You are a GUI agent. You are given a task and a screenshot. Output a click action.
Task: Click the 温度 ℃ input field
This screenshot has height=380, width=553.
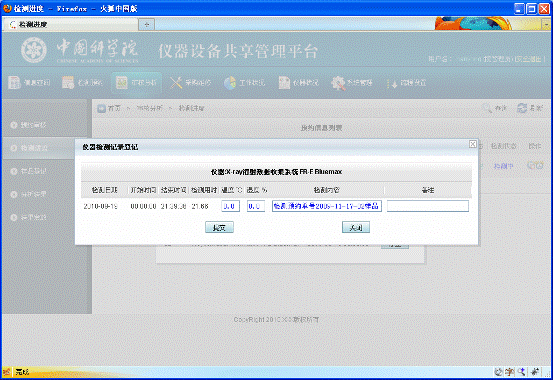[x=231, y=206]
